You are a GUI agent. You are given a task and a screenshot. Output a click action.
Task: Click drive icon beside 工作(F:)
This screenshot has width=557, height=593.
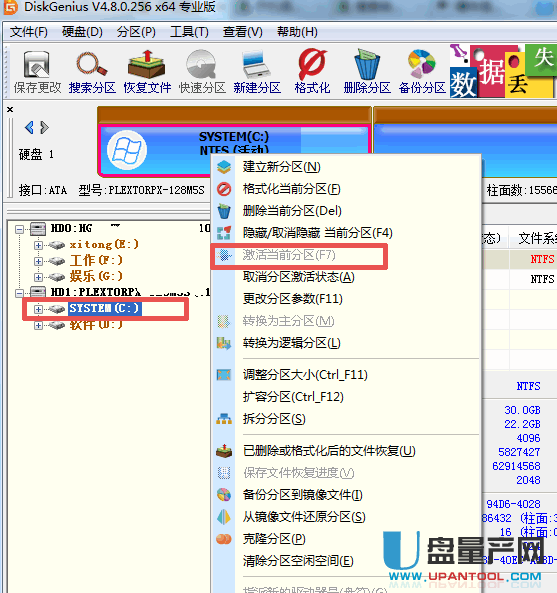57,261
